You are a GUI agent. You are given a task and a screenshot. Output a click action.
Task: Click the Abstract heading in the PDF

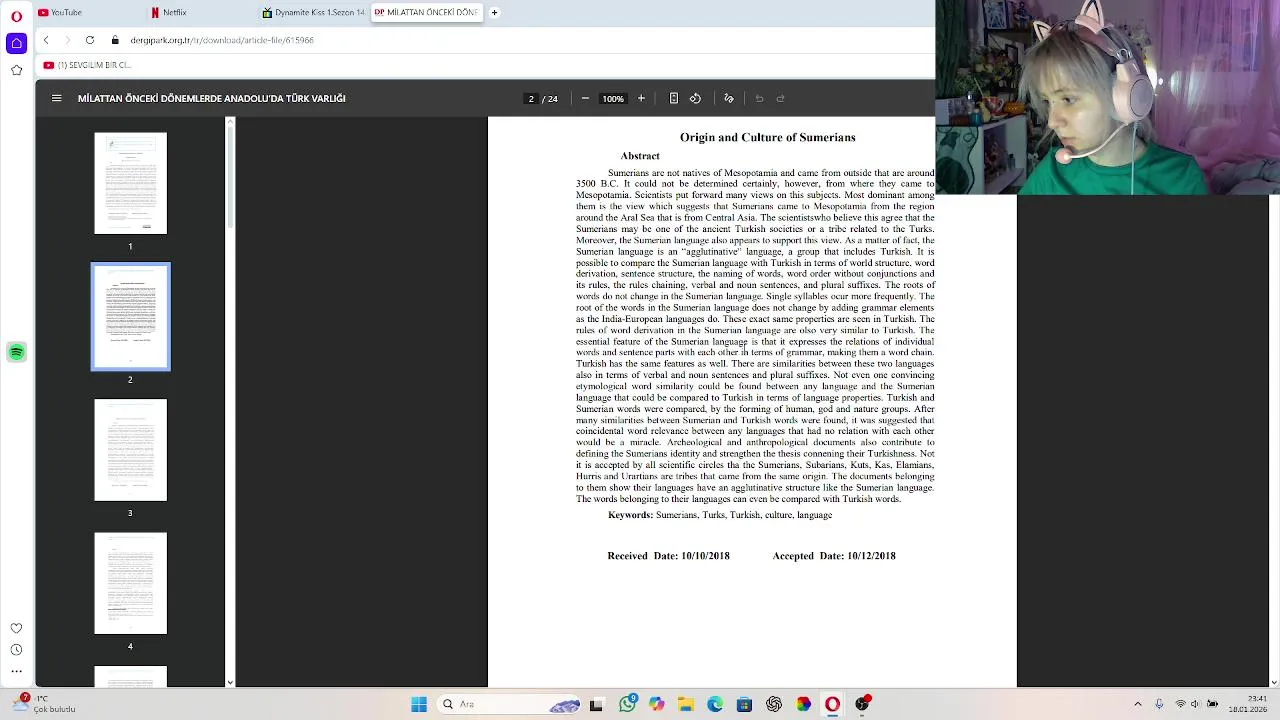(640, 155)
